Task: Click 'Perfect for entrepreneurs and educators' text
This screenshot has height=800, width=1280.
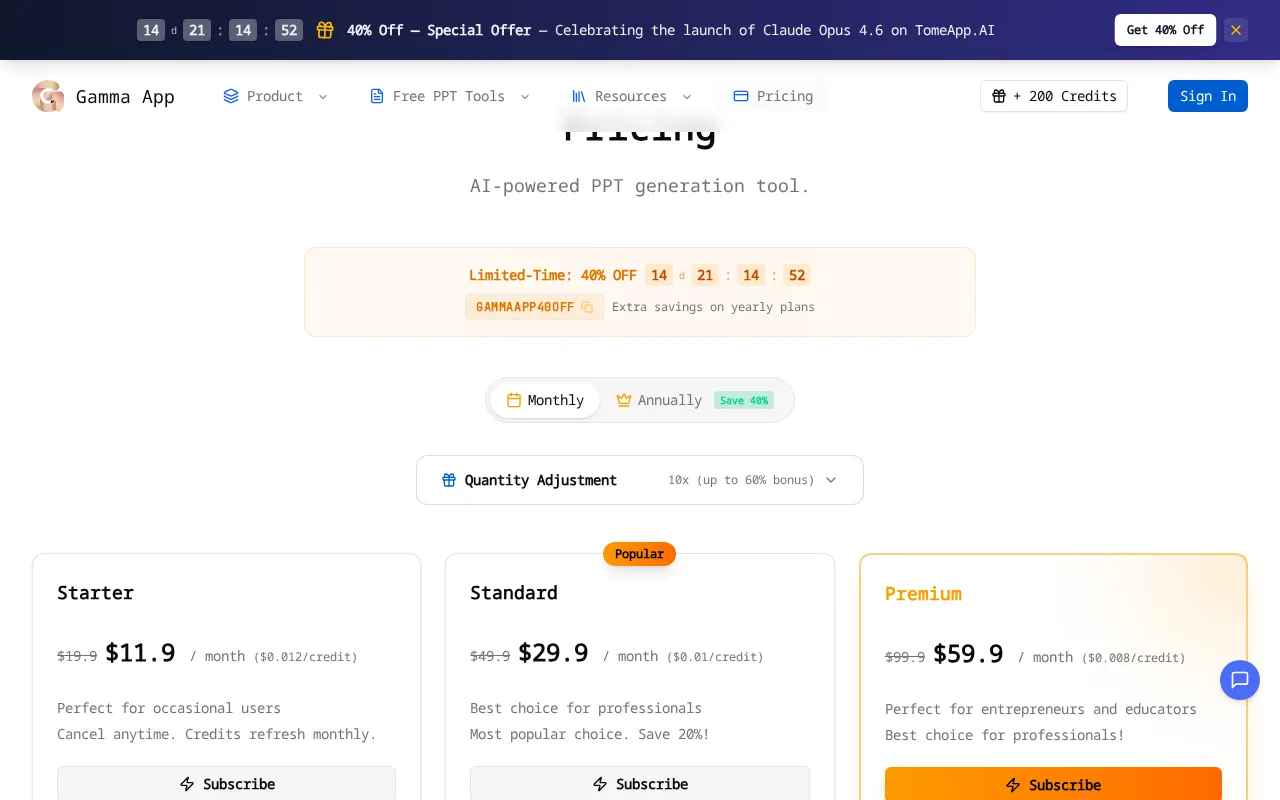Action: [x=1041, y=709]
